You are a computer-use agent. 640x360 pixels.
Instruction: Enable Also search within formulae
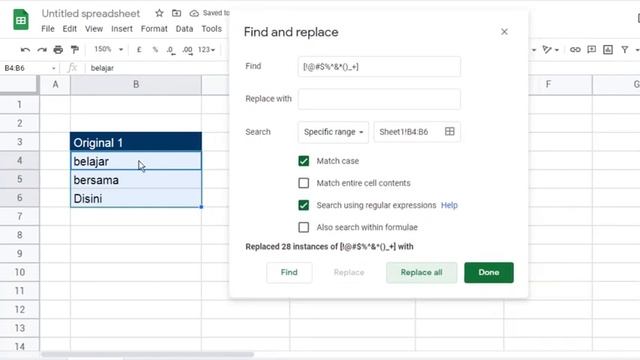coord(304,227)
